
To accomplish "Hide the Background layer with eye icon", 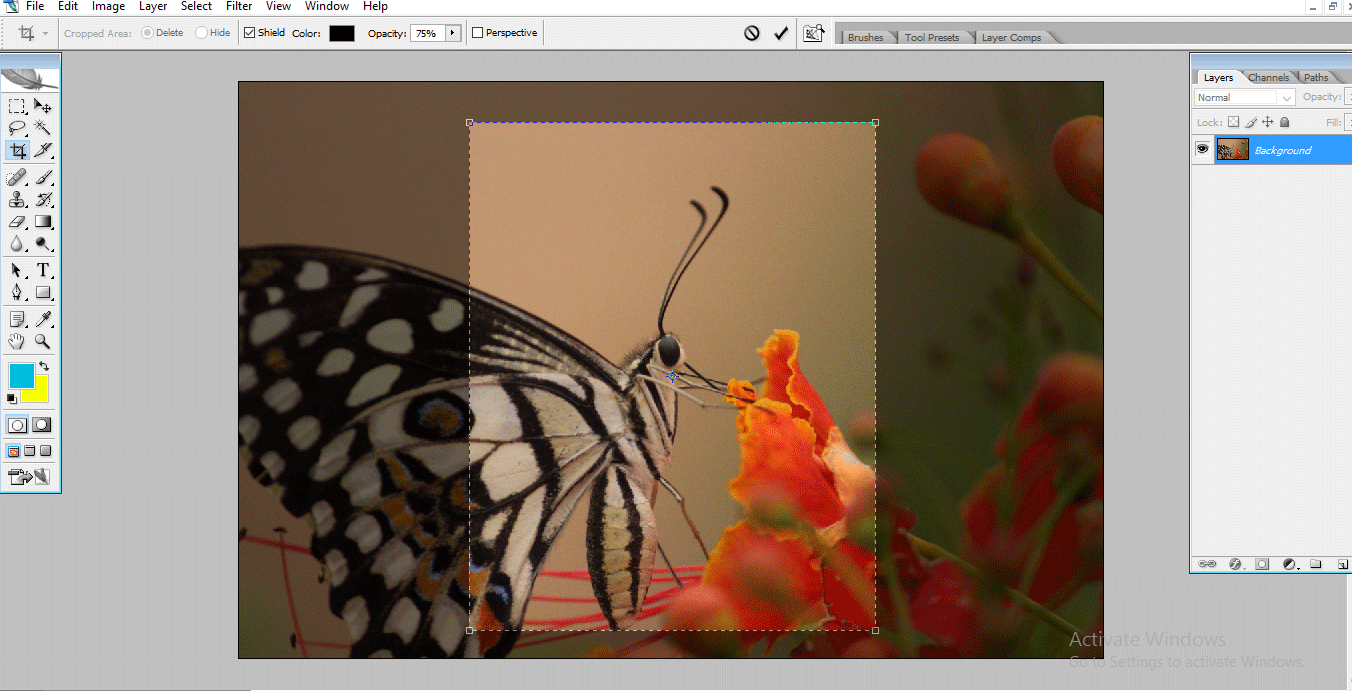I will tap(1202, 150).
